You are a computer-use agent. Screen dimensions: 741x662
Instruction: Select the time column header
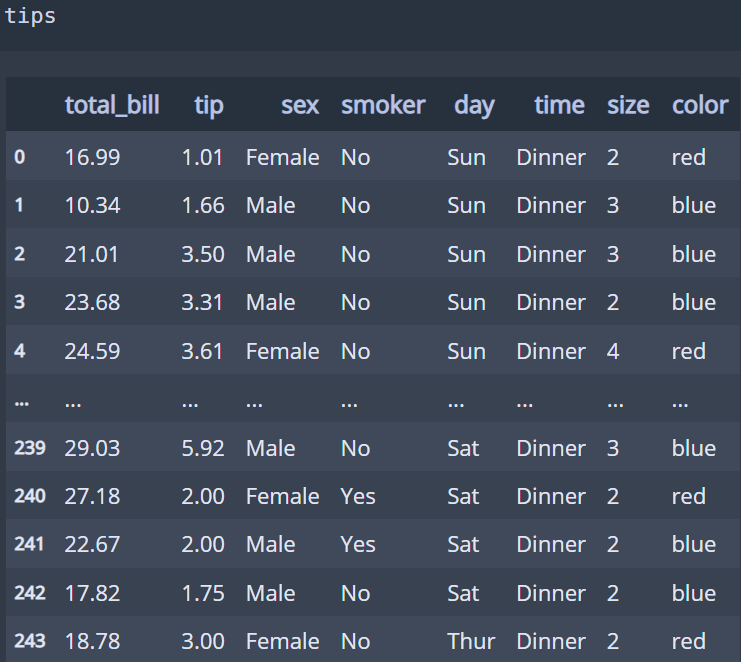pyautogui.click(x=560, y=105)
